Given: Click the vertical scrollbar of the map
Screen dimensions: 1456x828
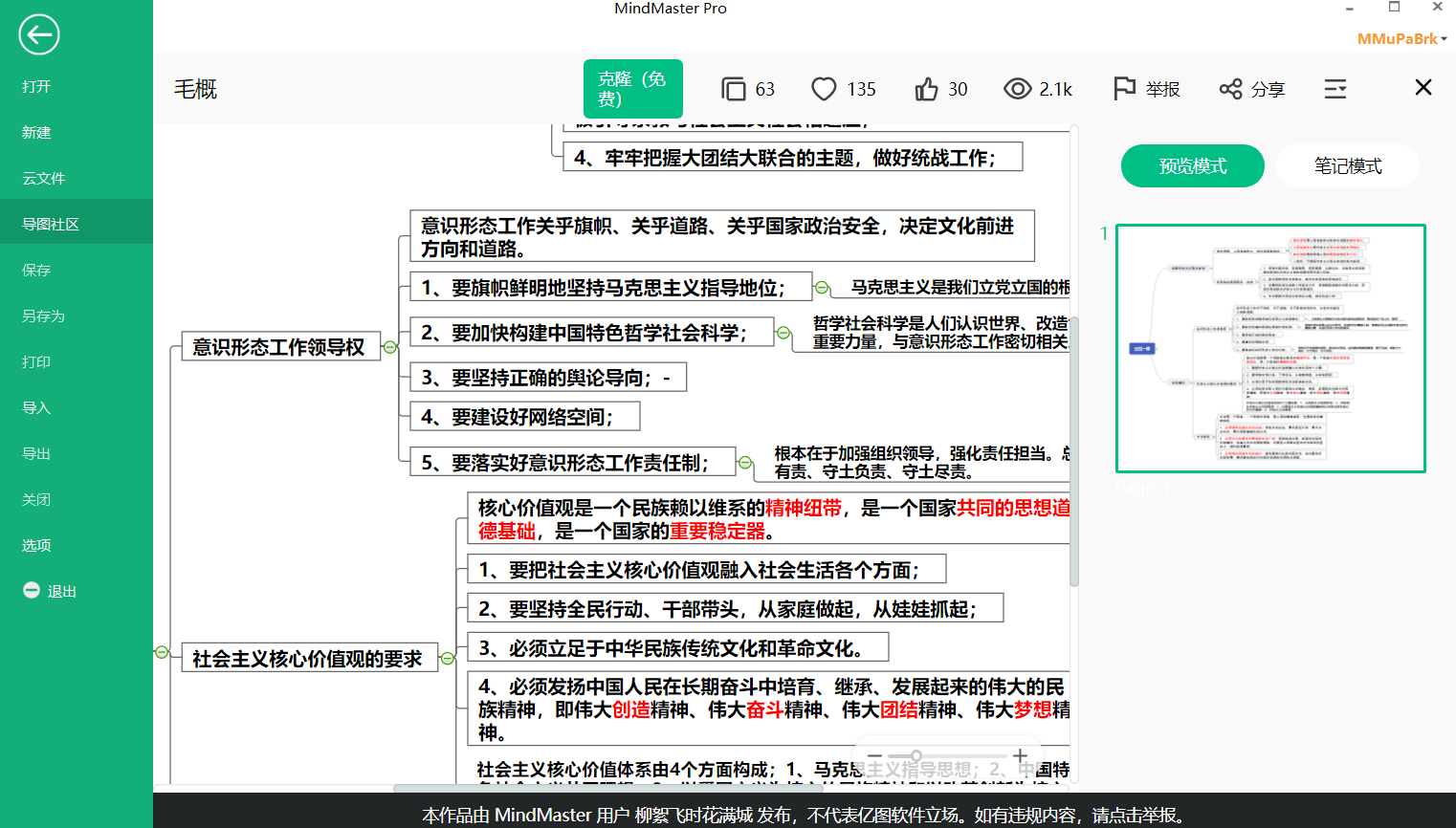Looking at the screenshot, I should click(1074, 449).
